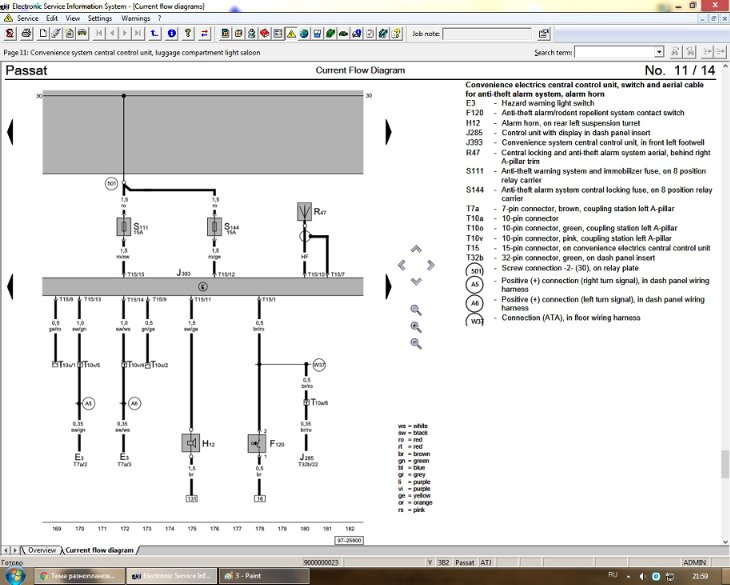This screenshot has width=730, height=585.
Task: Click the blue info circle icon
Action: (x=172, y=33)
